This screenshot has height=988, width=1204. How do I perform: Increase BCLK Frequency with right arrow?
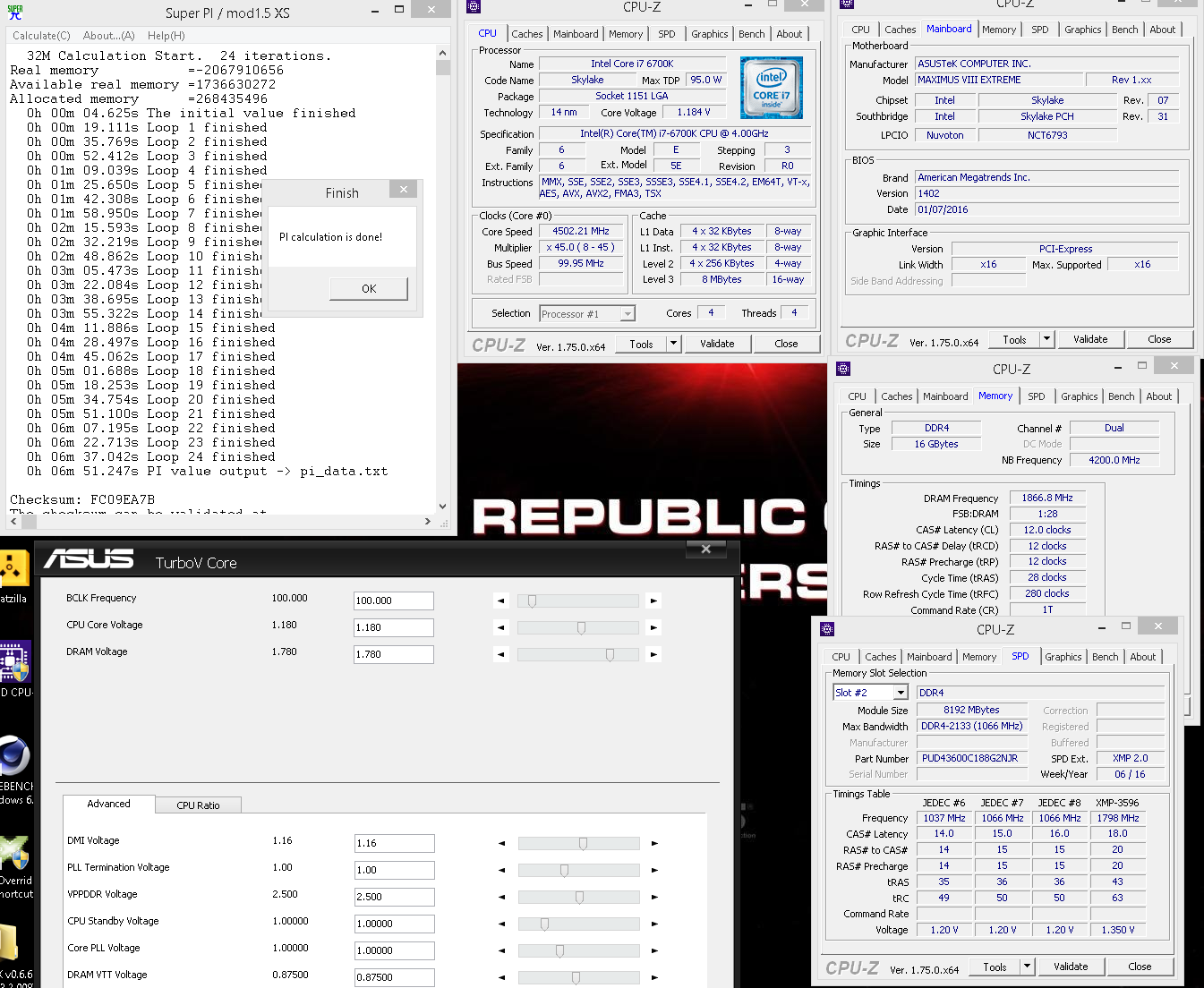tap(653, 601)
